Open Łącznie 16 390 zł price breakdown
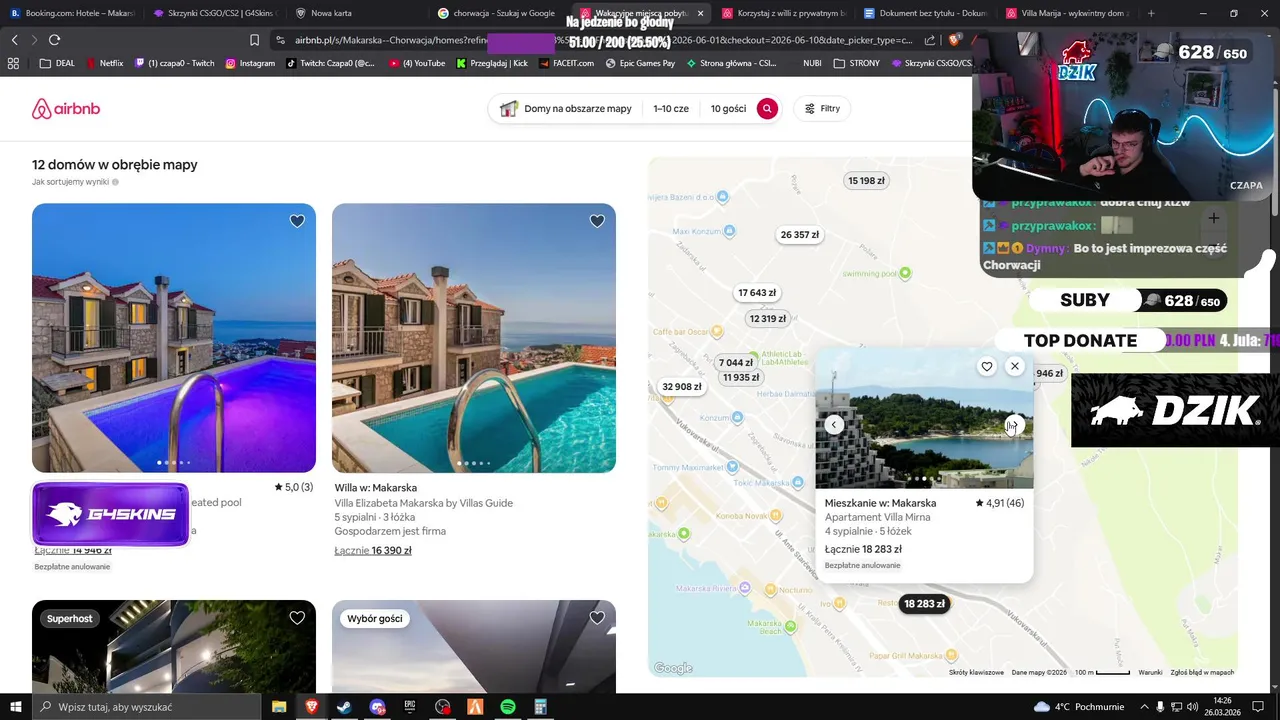This screenshot has height=720, width=1280. pyautogui.click(x=373, y=550)
